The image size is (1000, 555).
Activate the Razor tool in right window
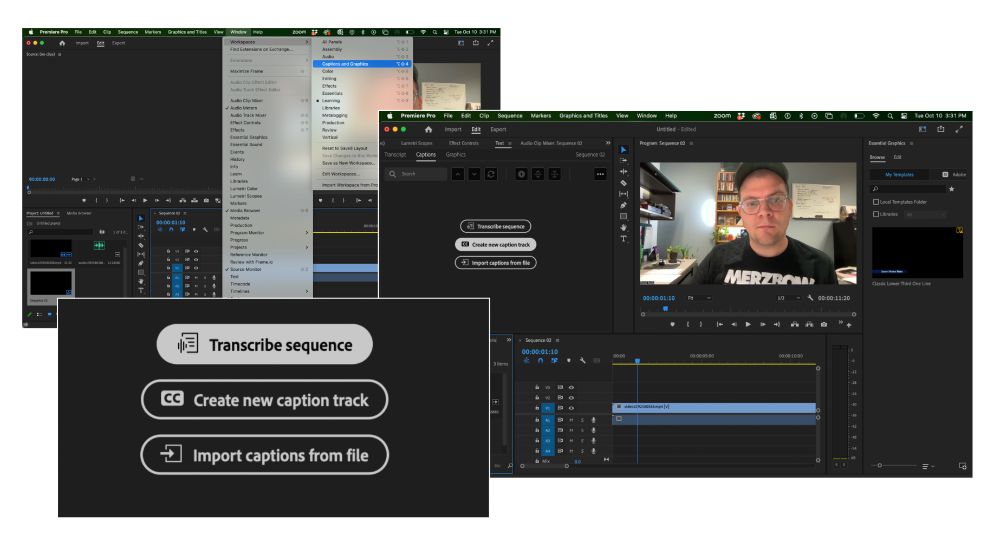tap(624, 183)
